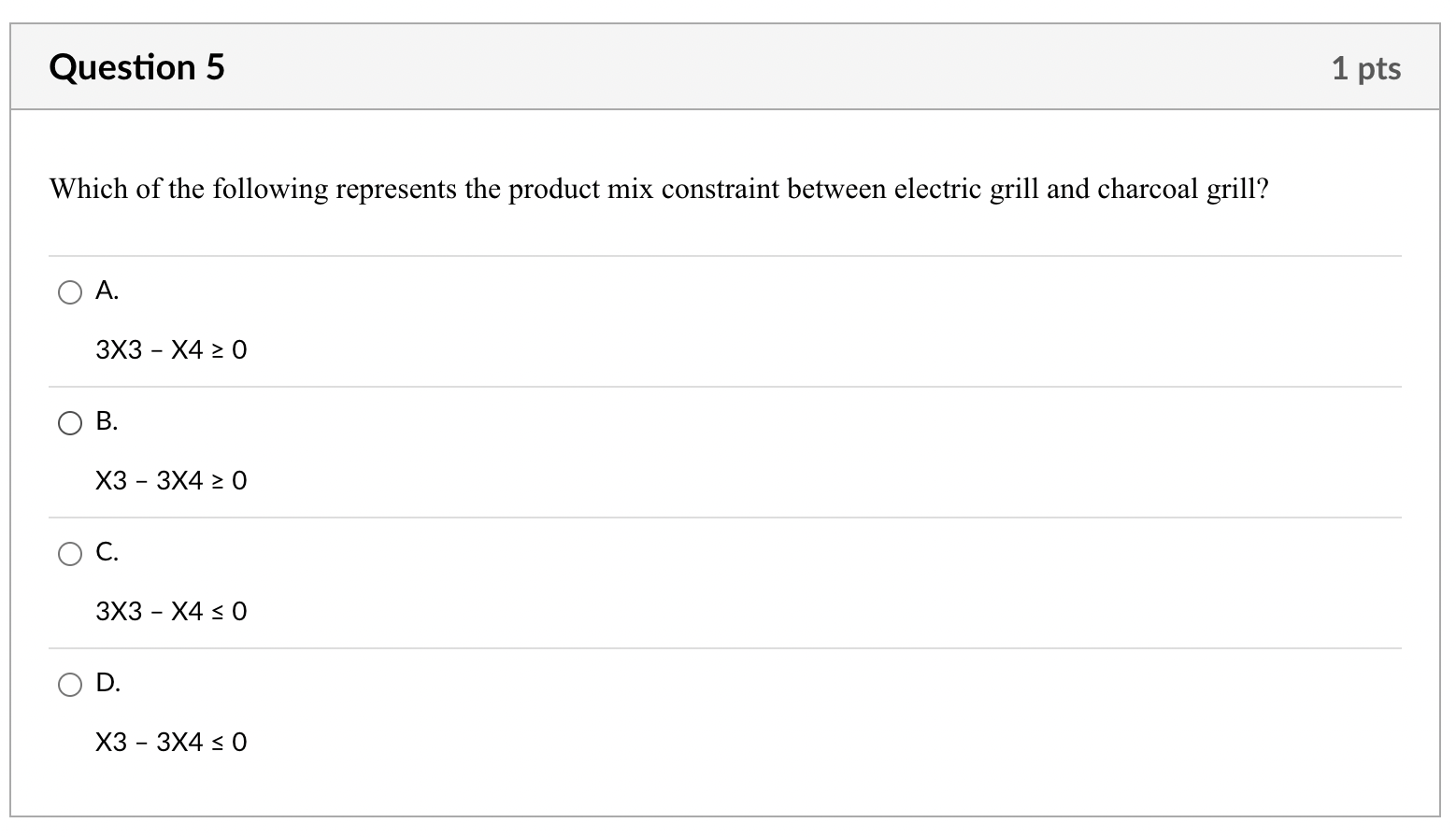Choose the radio button for option C
The width and height of the screenshot is (1456, 837).
click(x=70, y=554)
